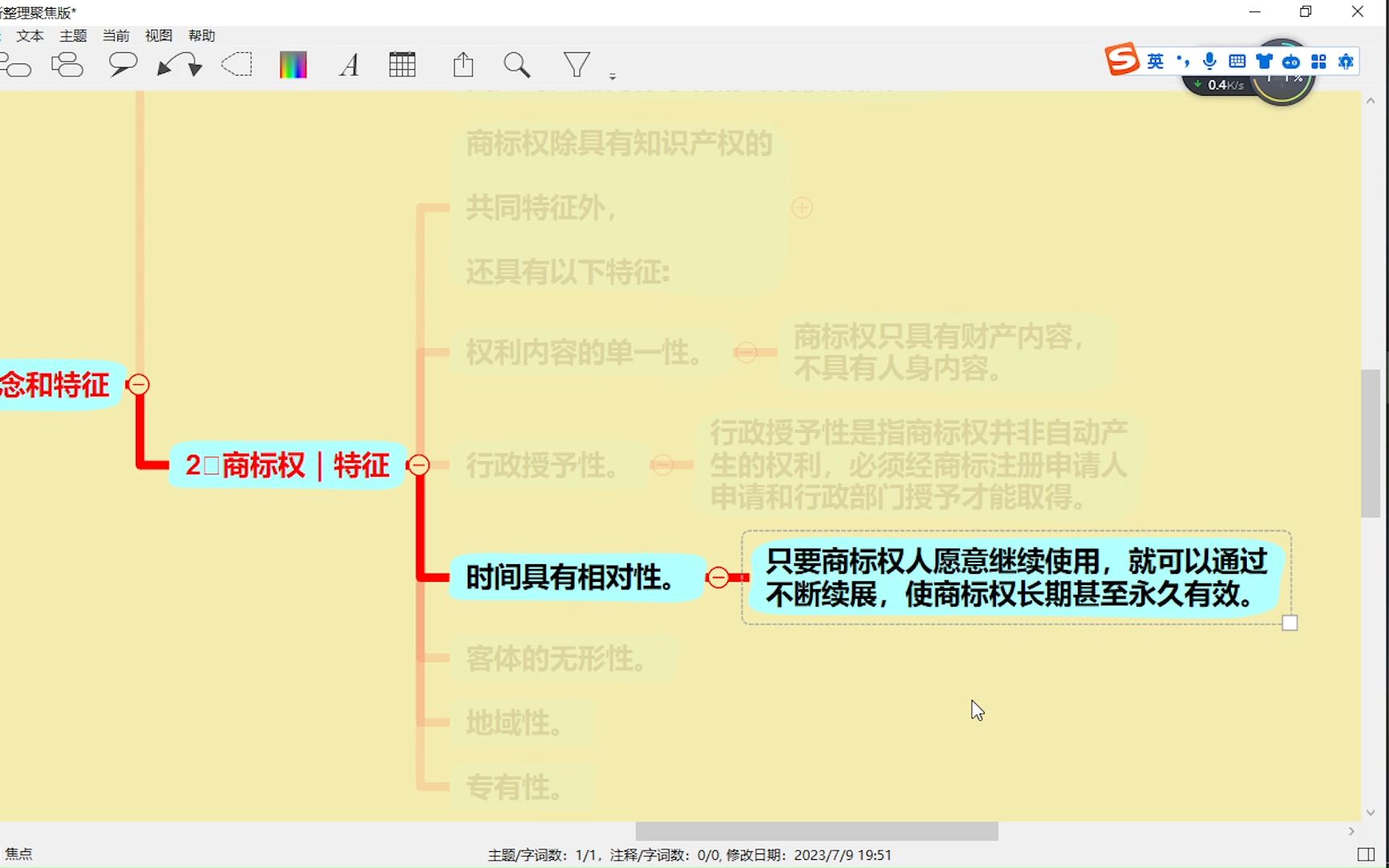This screenshot has height=868, width=1389.
Task: Collapse the 2商标权特征 node
Action: point(418,465)
